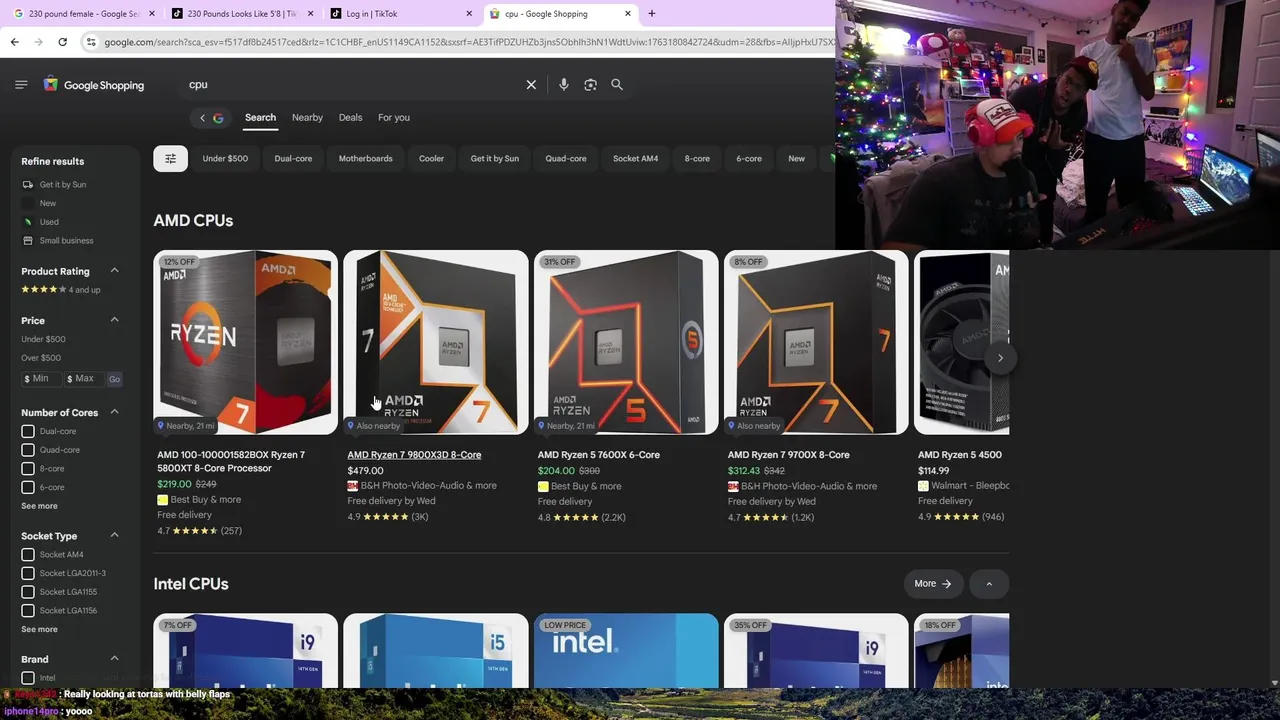Select the Search tab
Screen dimensions: 1280x720
tap(260, 118)
